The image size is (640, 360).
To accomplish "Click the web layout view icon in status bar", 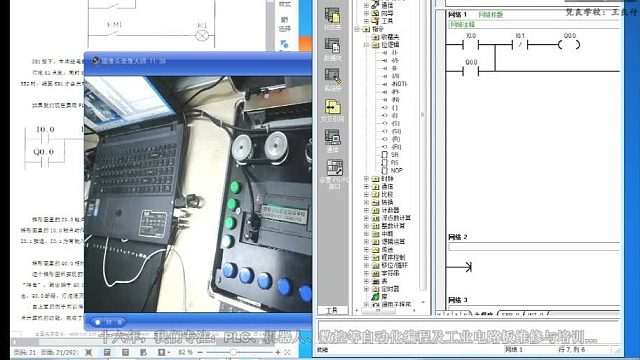I will 143,352.
